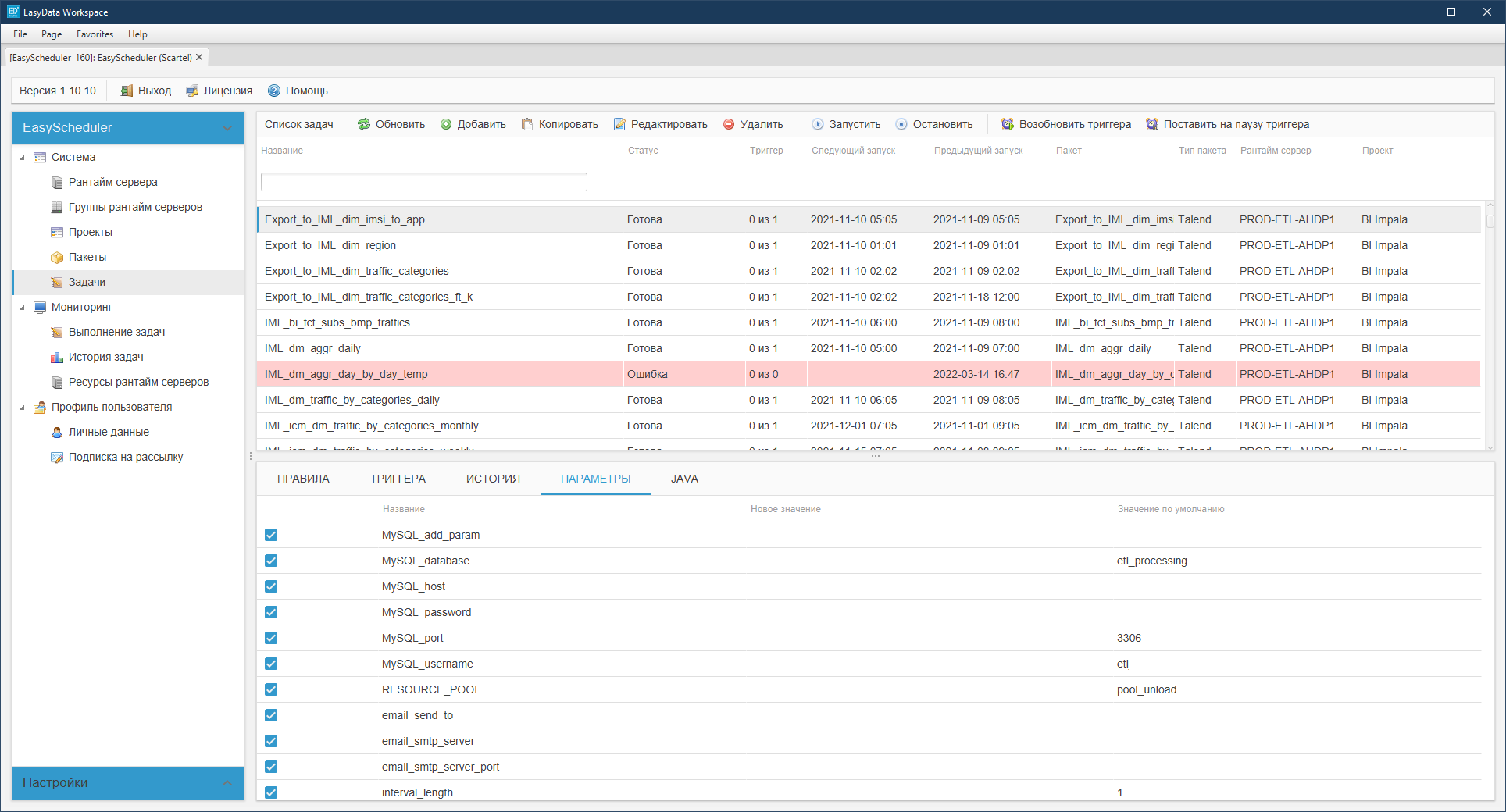Select the IML_bi_fct_subs_bmp_traffics task row
Viewport: 1506px width, 812px height.
tap(869, 322)
